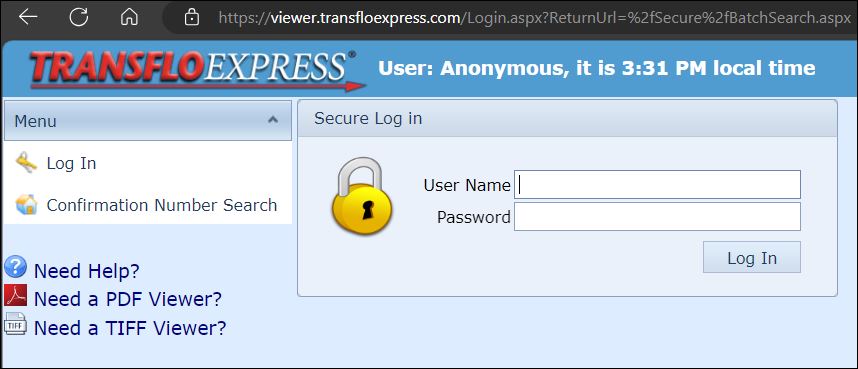
Task: Open the Need a TIFF Viewer? link
Action: click(130, 327)
